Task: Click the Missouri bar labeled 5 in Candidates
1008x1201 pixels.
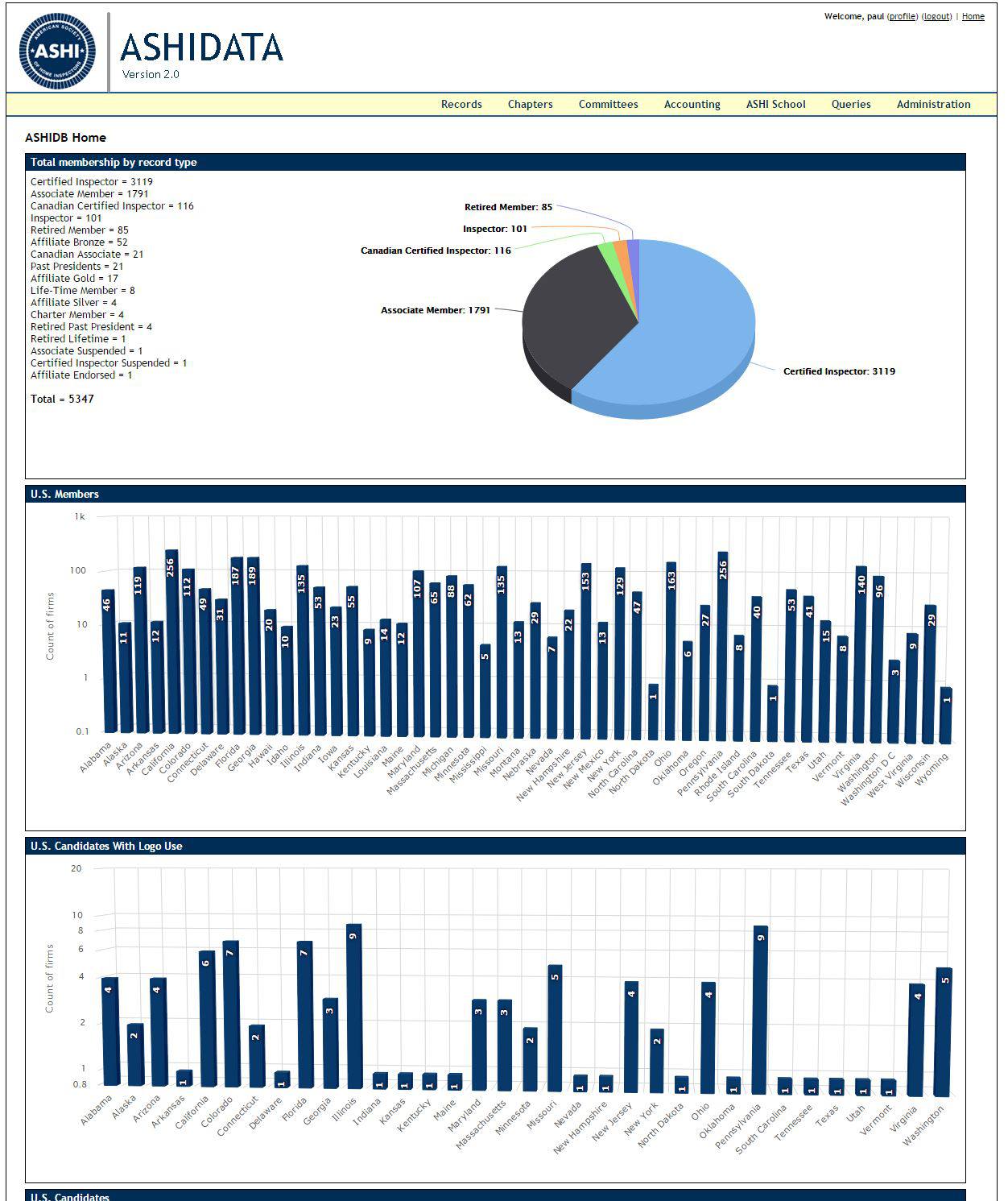Action: pyautogui.click(x=555, y=1028)
